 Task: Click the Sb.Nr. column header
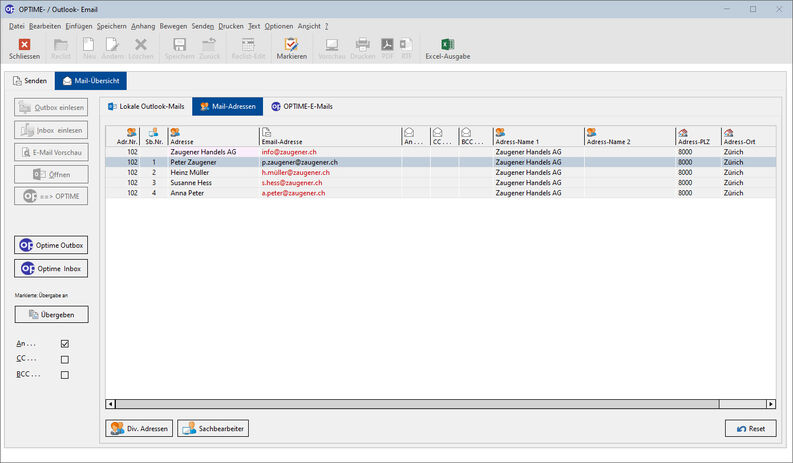pyautogui.click(x=154, y=137)
